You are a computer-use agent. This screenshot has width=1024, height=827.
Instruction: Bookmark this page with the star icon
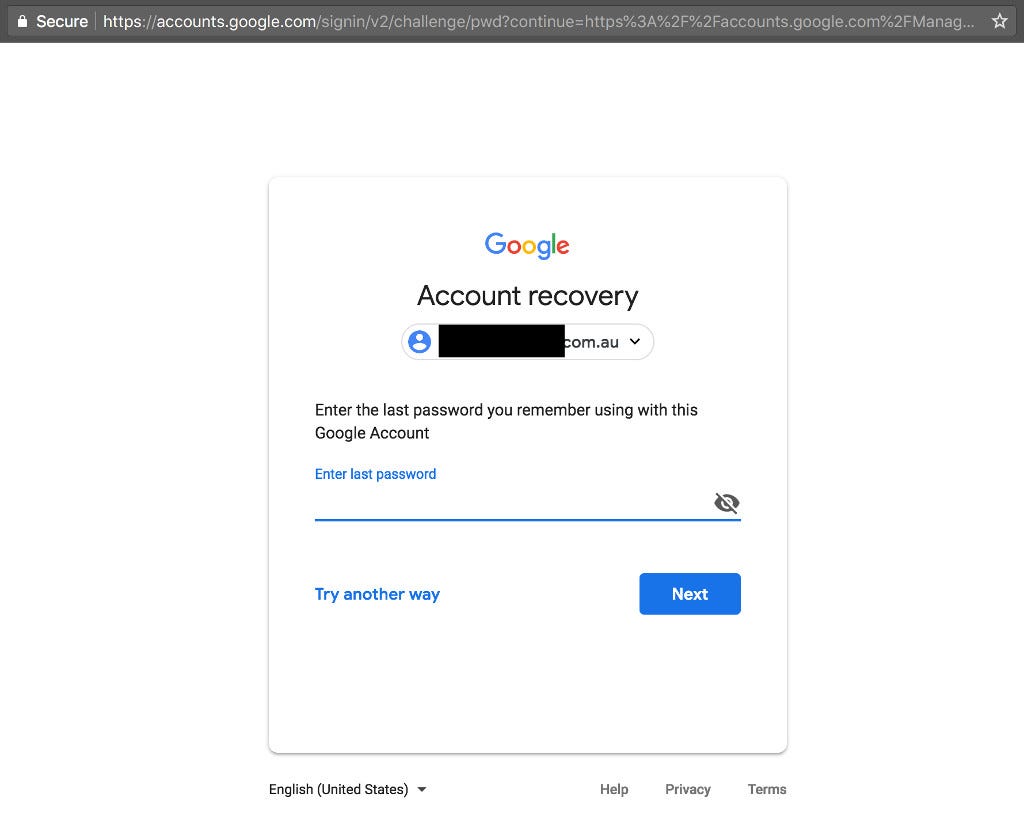coord(999,21)
